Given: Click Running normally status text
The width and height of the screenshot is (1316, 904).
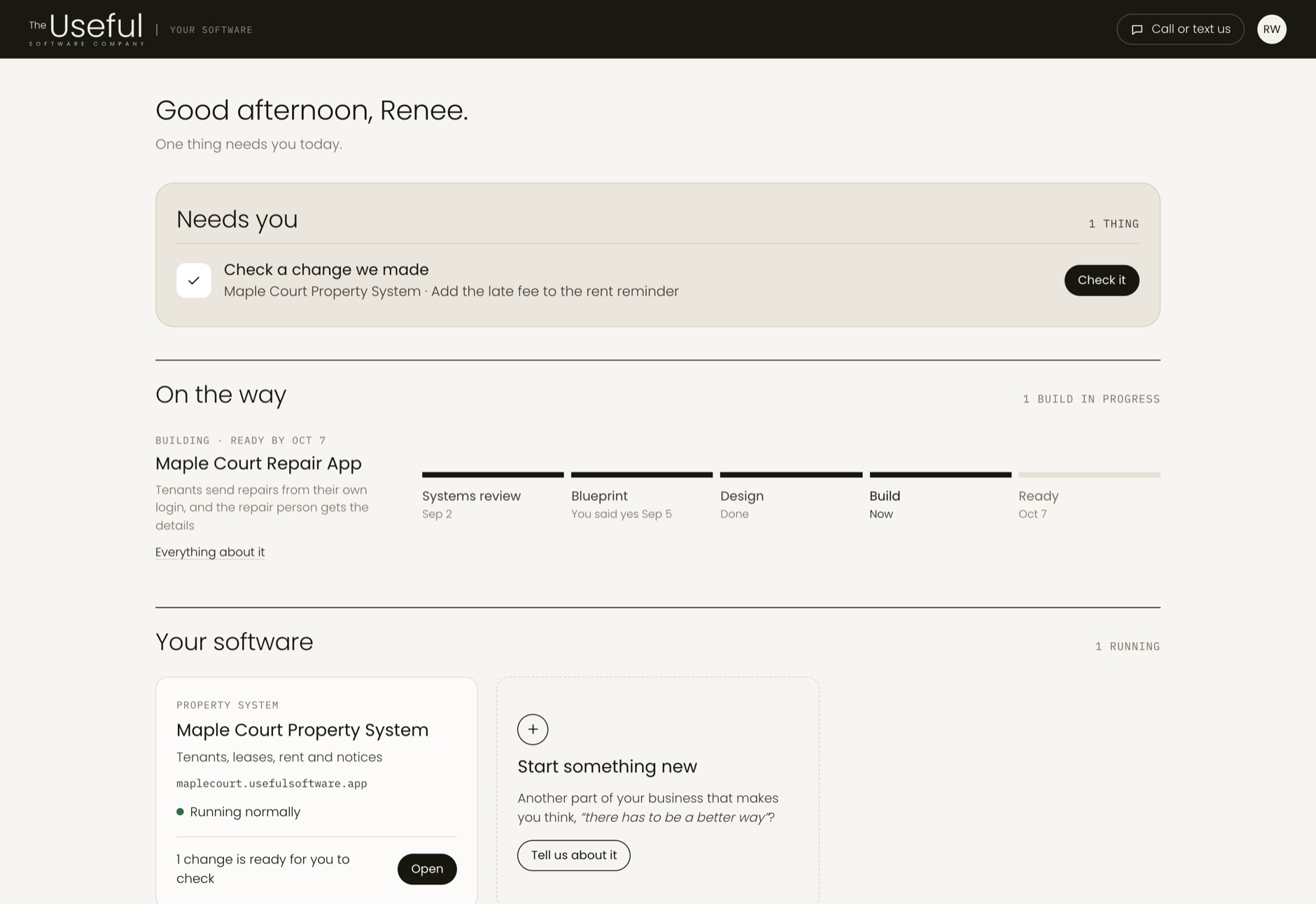Looking at the screenshot, I should pyautogui.click(x=245, y=812).
